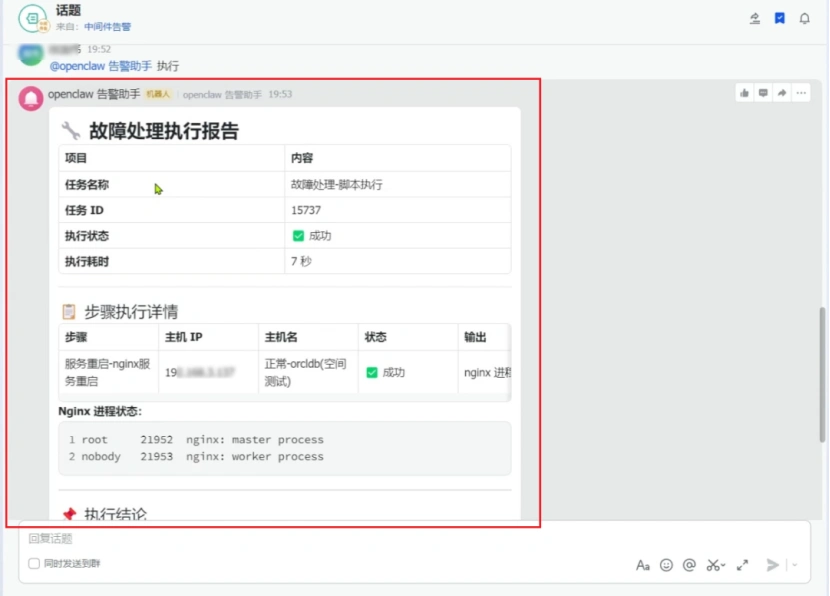Open the send options dropdown chevron
This screenshot has width=830, height=596.
pos(796,565)
